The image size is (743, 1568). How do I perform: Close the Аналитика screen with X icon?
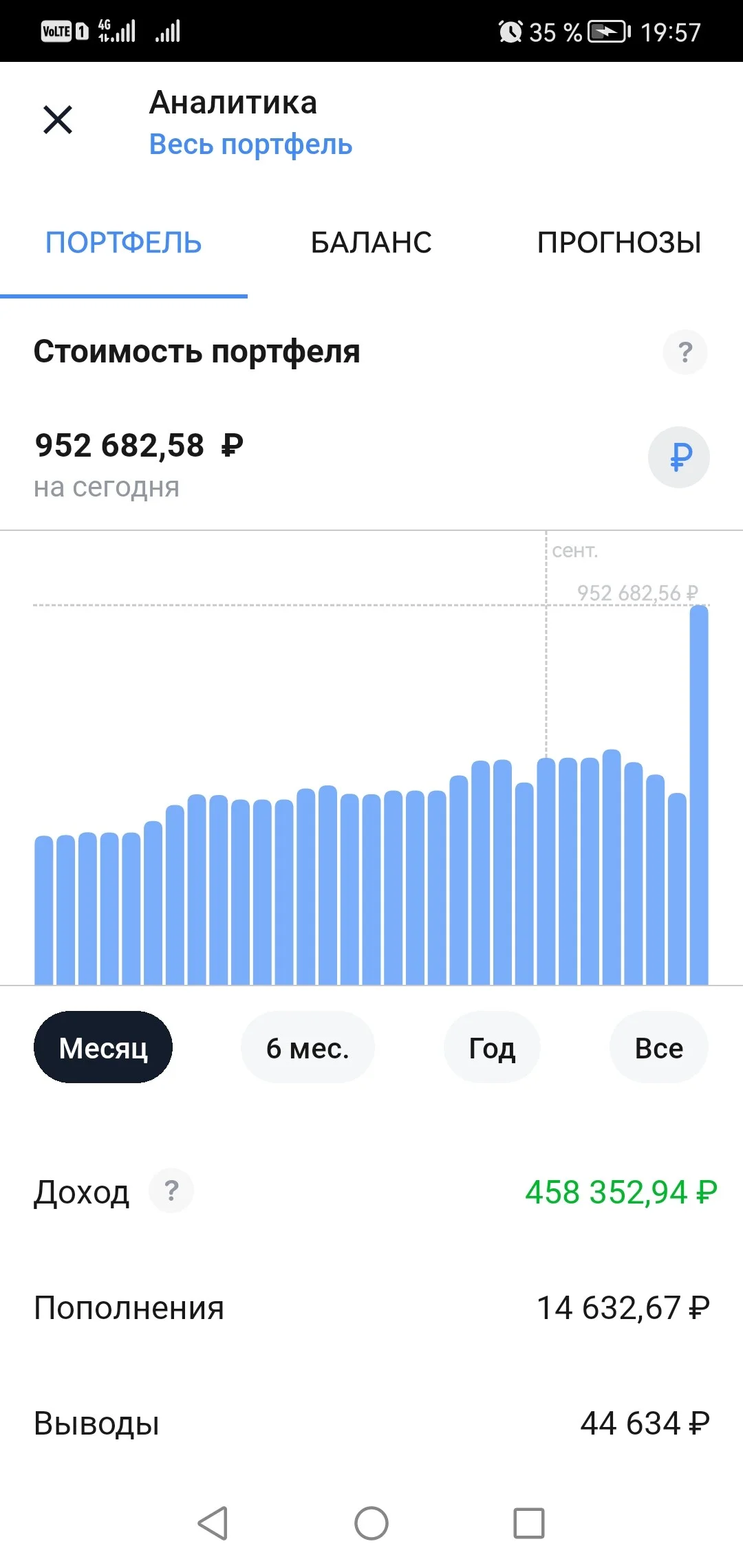click(x=58, y=120)
